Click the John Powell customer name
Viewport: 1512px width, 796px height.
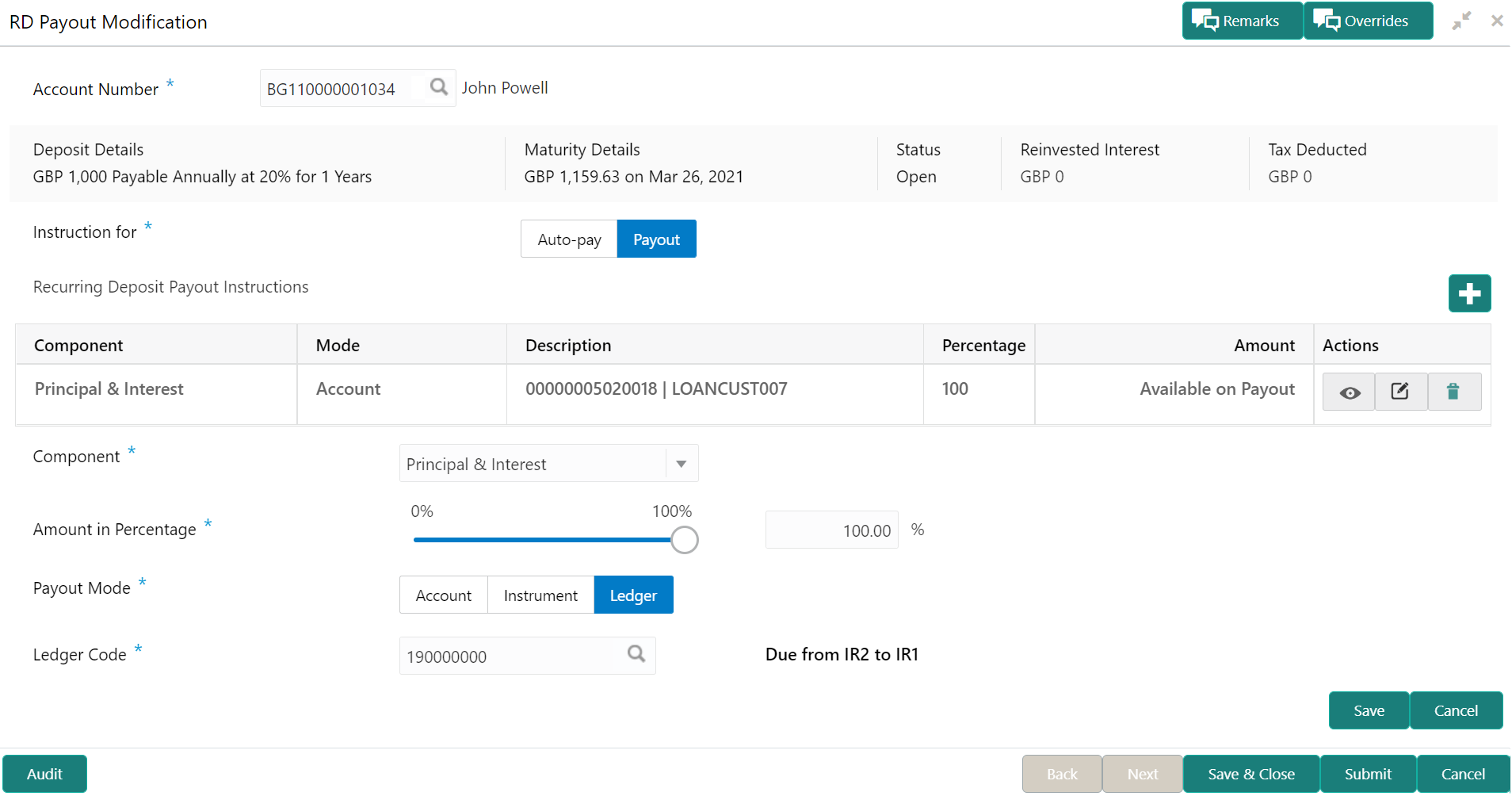point(505,88)
